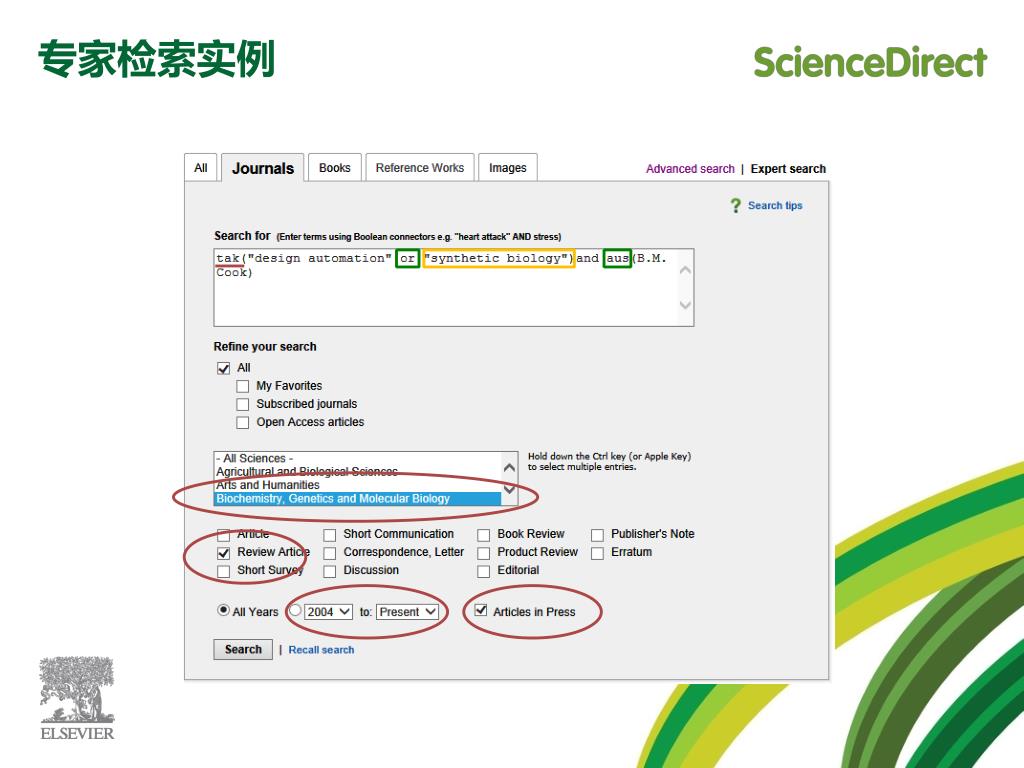The image size is (1024, 768).
Task: Open the Search tips link
Action: pyautogui.click(x=775, y=206)
